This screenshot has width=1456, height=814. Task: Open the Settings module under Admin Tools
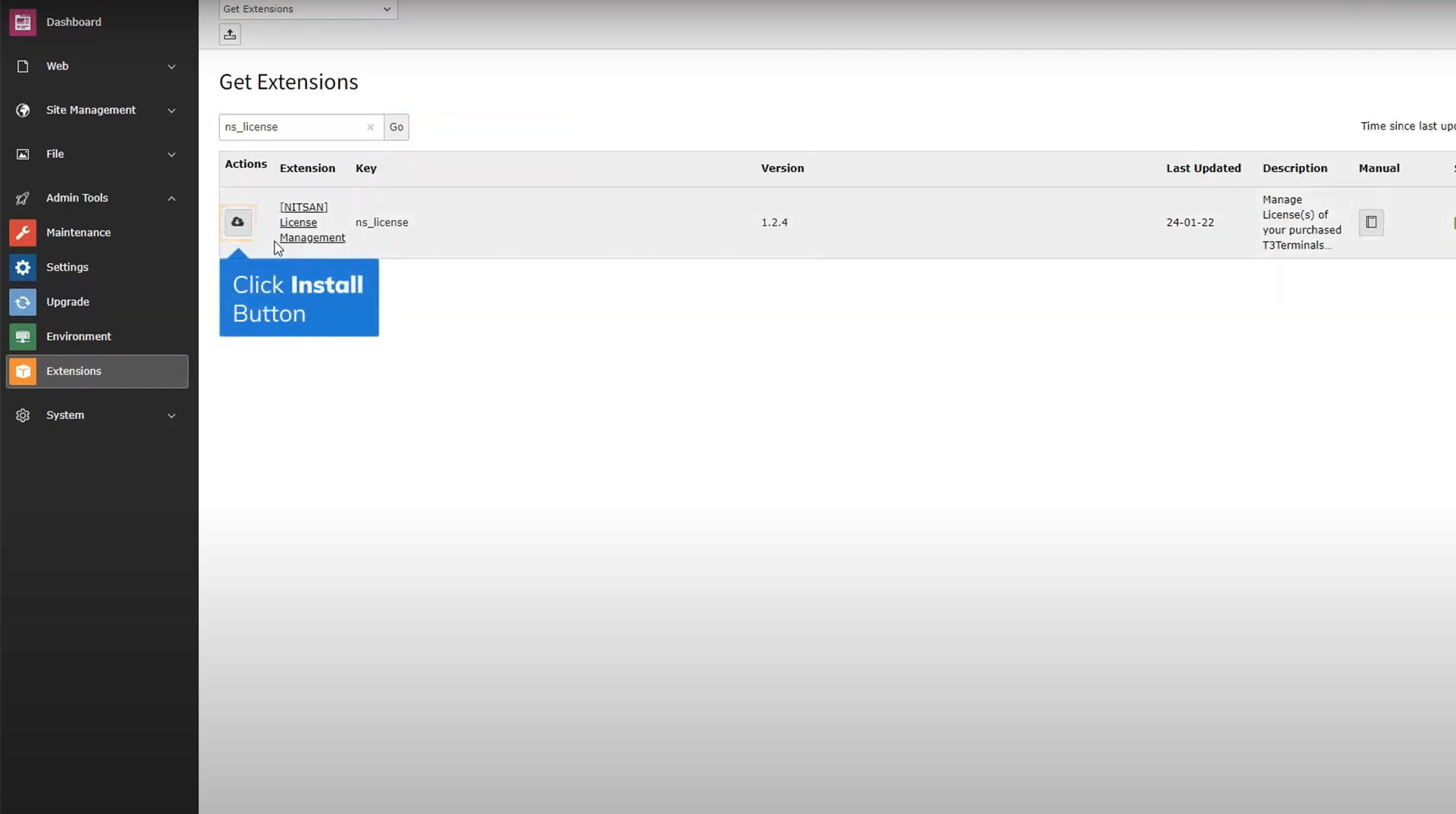coord(67,267)
